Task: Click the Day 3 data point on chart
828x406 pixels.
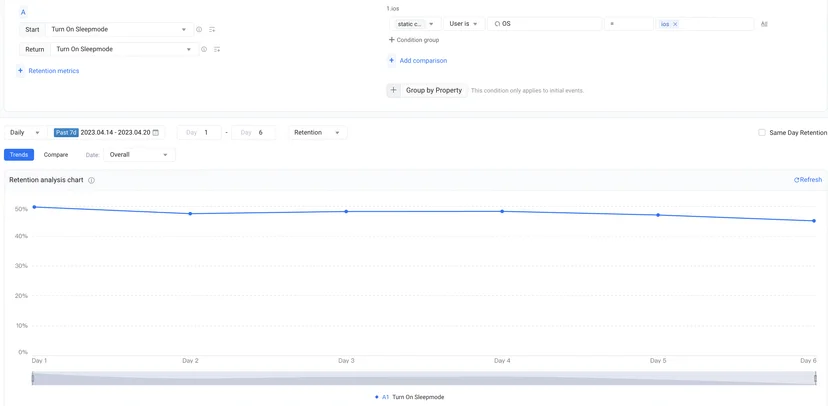Action: (346, 212)
